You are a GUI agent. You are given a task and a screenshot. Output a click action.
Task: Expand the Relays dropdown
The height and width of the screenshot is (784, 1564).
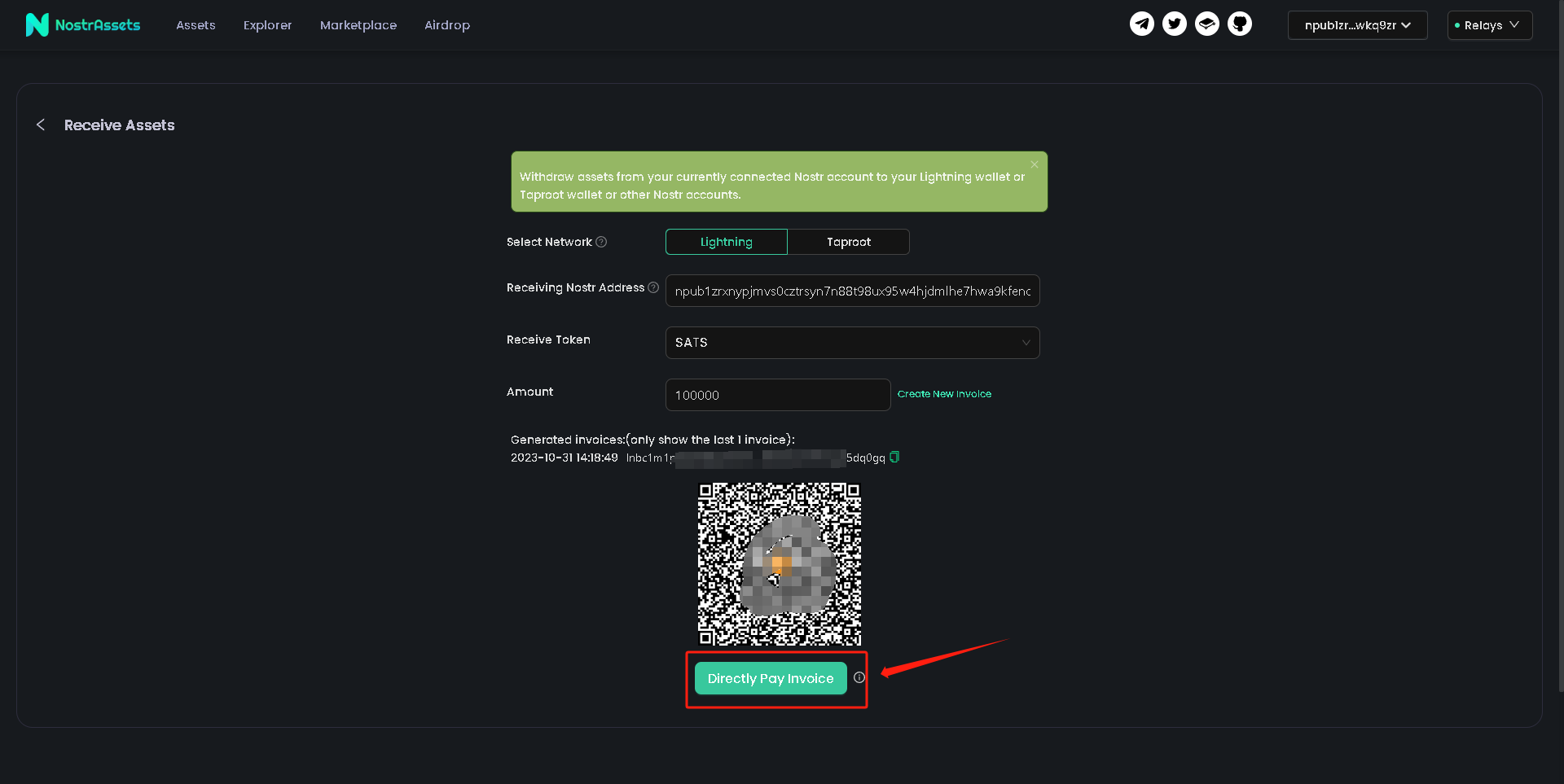click(1489, 25)
